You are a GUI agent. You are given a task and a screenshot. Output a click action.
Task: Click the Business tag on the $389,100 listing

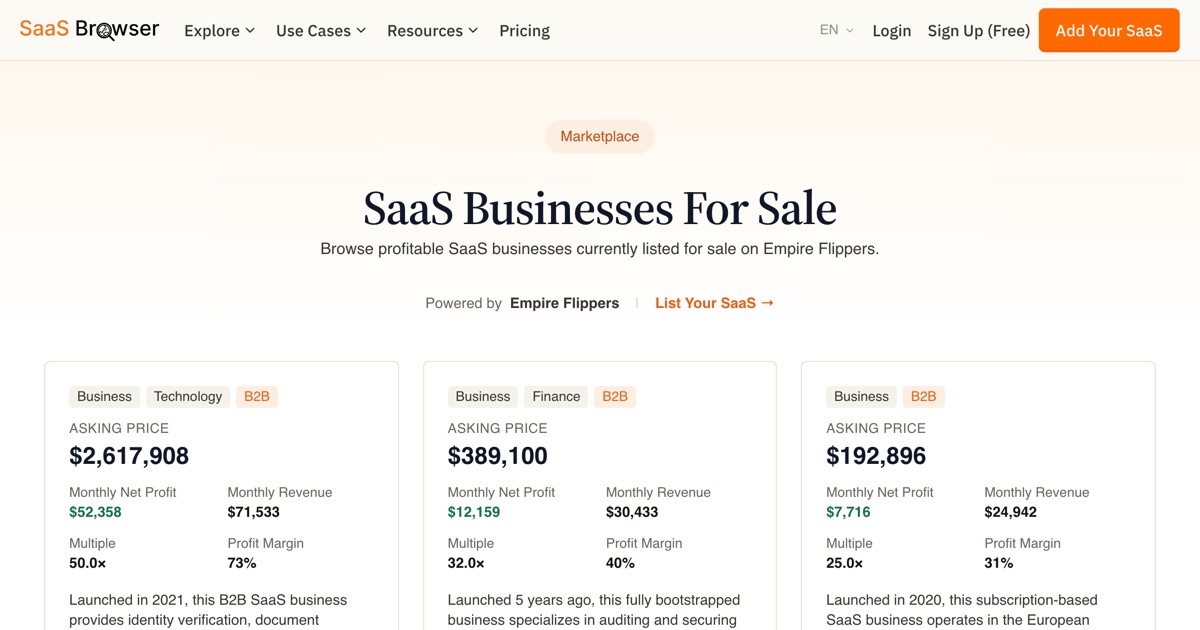(483, 397)
